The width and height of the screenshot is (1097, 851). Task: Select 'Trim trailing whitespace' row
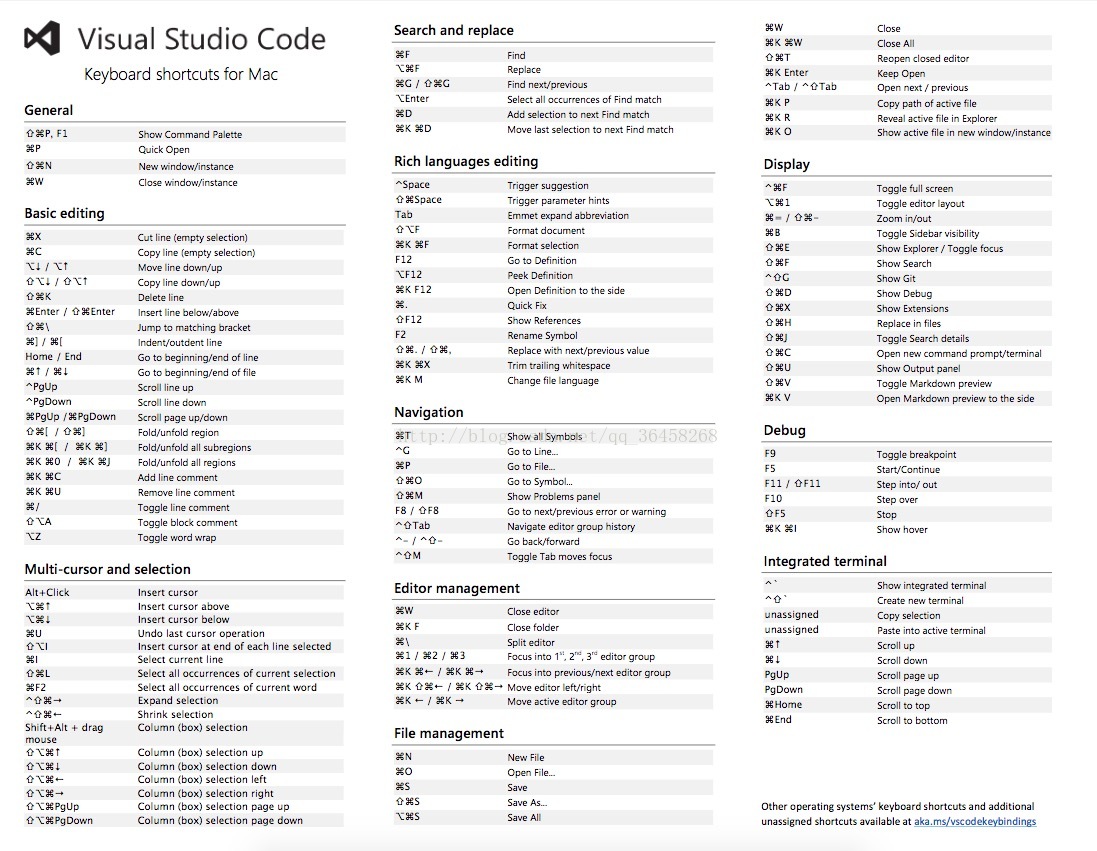click(x=553, y=365)
